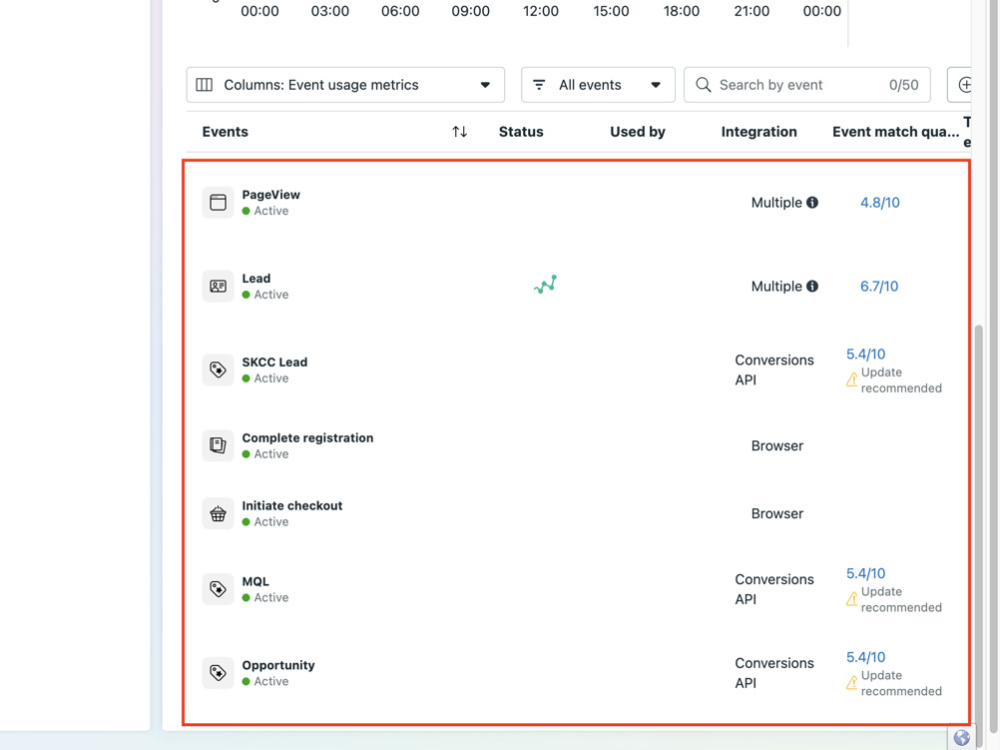Click the MQL tag icon
The height and width of the screenshot is (750, 1000).
coord(218,589)
